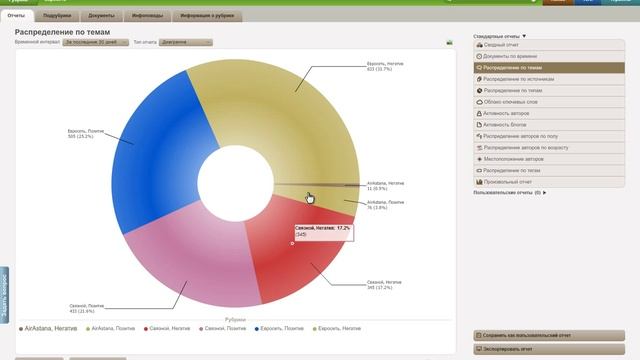Screen dimensions: 640x360
Task: Open the Распределение авторов по возрасту report
Action: (x=549, y=148)
